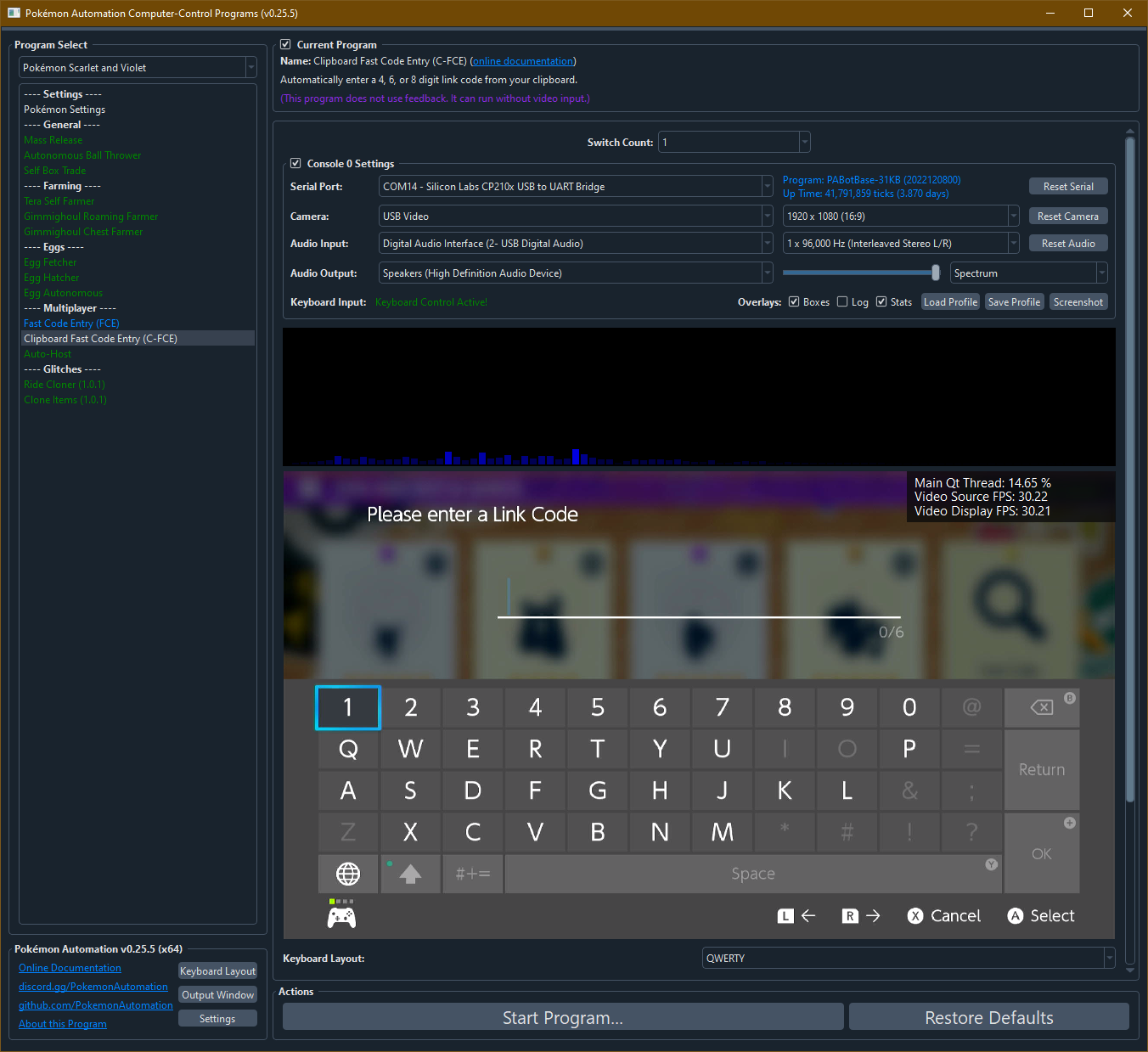
Task: Click the game controller icon
Action: [341, 917]
